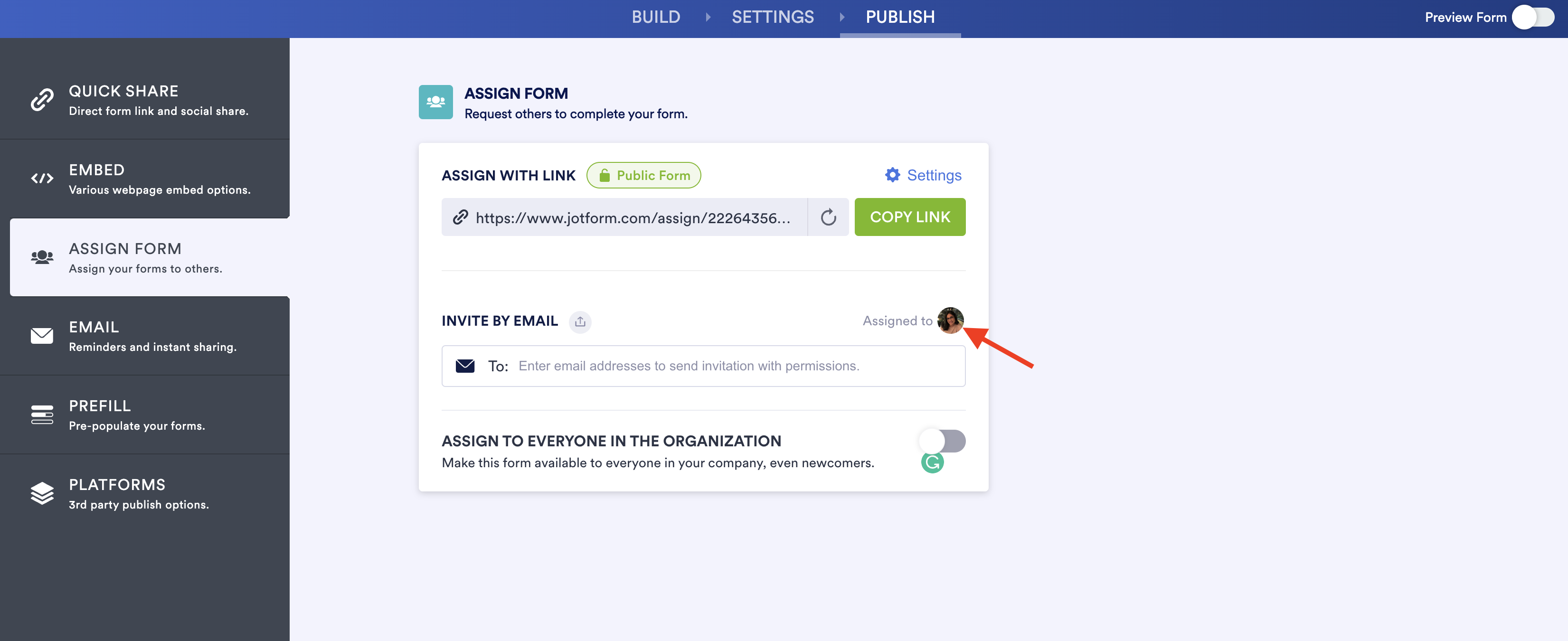Focus the invite email address field
This screenshot has height=641, width=1568.
tap(730, 366)
